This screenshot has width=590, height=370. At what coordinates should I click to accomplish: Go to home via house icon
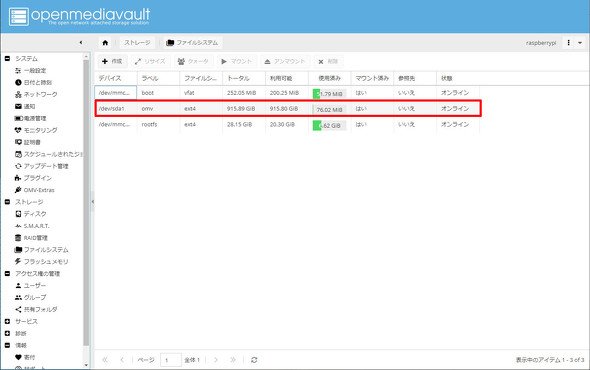tap(105, 43)
